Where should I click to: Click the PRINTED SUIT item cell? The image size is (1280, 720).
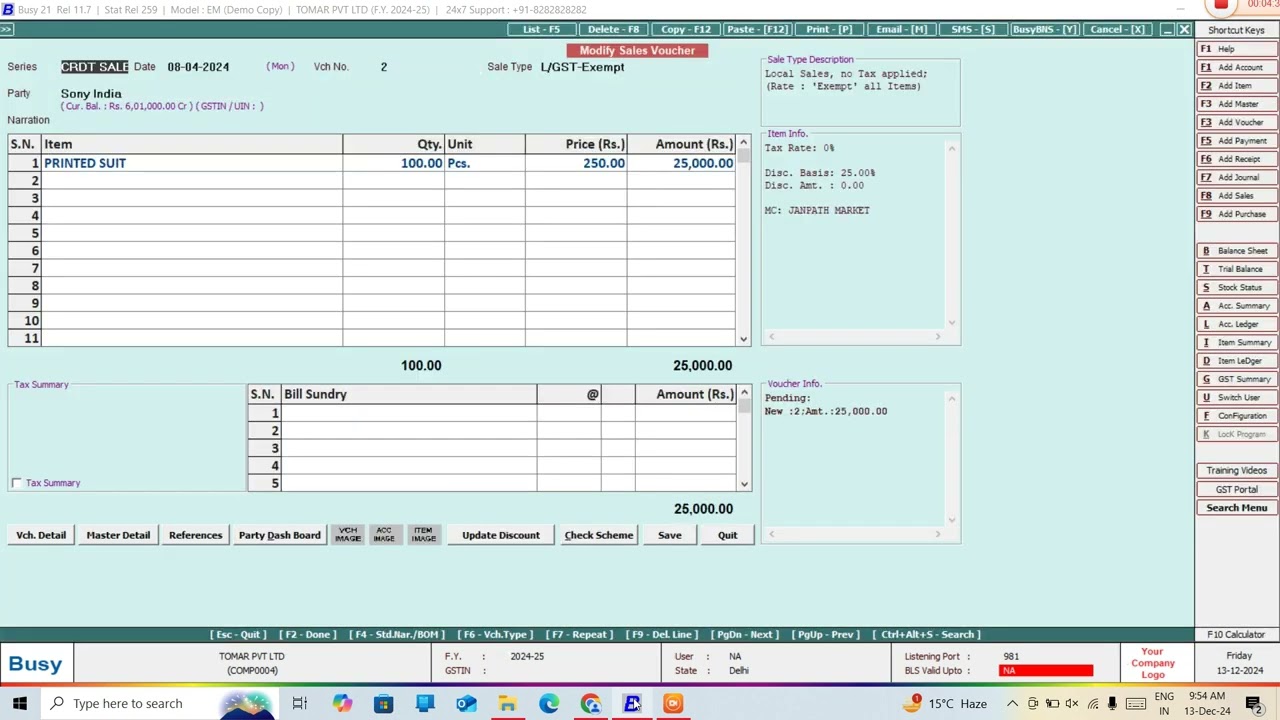click(x=192, y=163)
